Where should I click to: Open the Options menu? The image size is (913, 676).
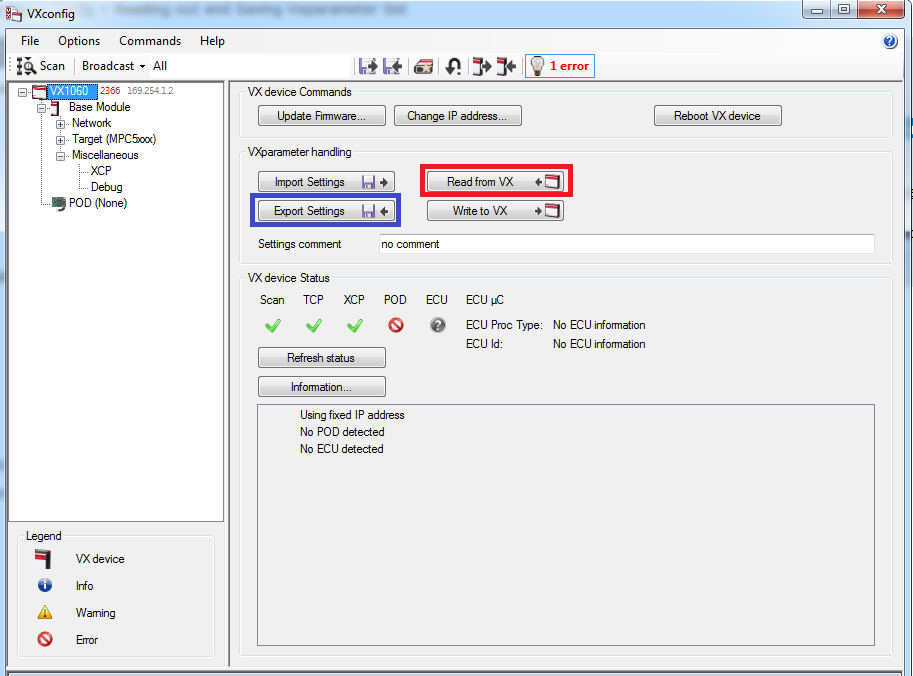click(79, 41)
